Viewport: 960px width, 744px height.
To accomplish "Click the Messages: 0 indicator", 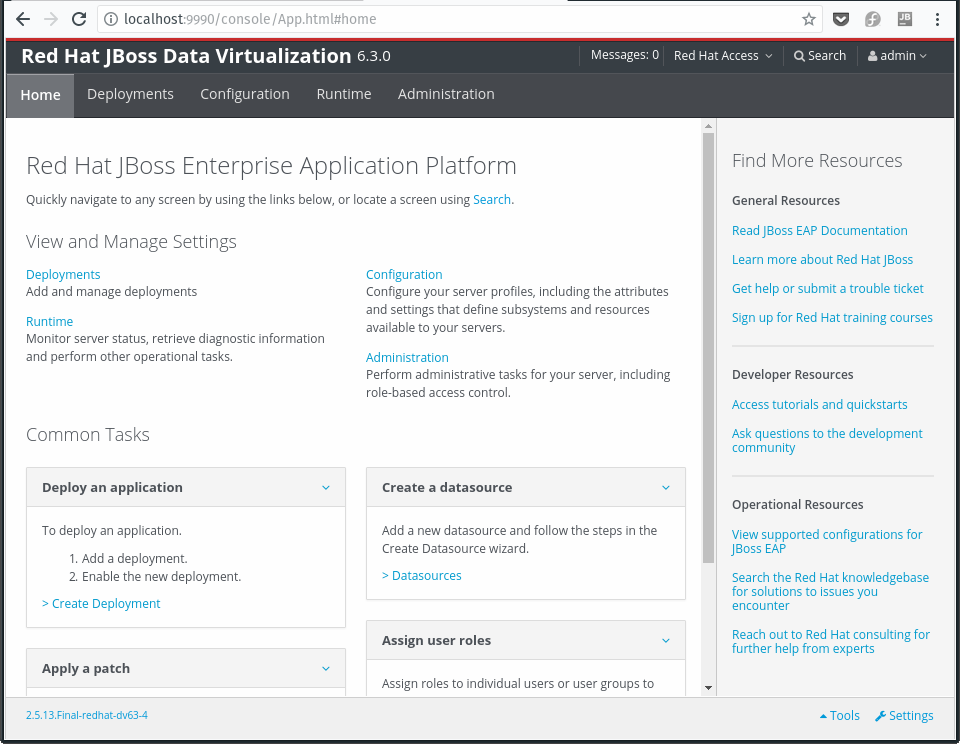I will pos(624,55).
